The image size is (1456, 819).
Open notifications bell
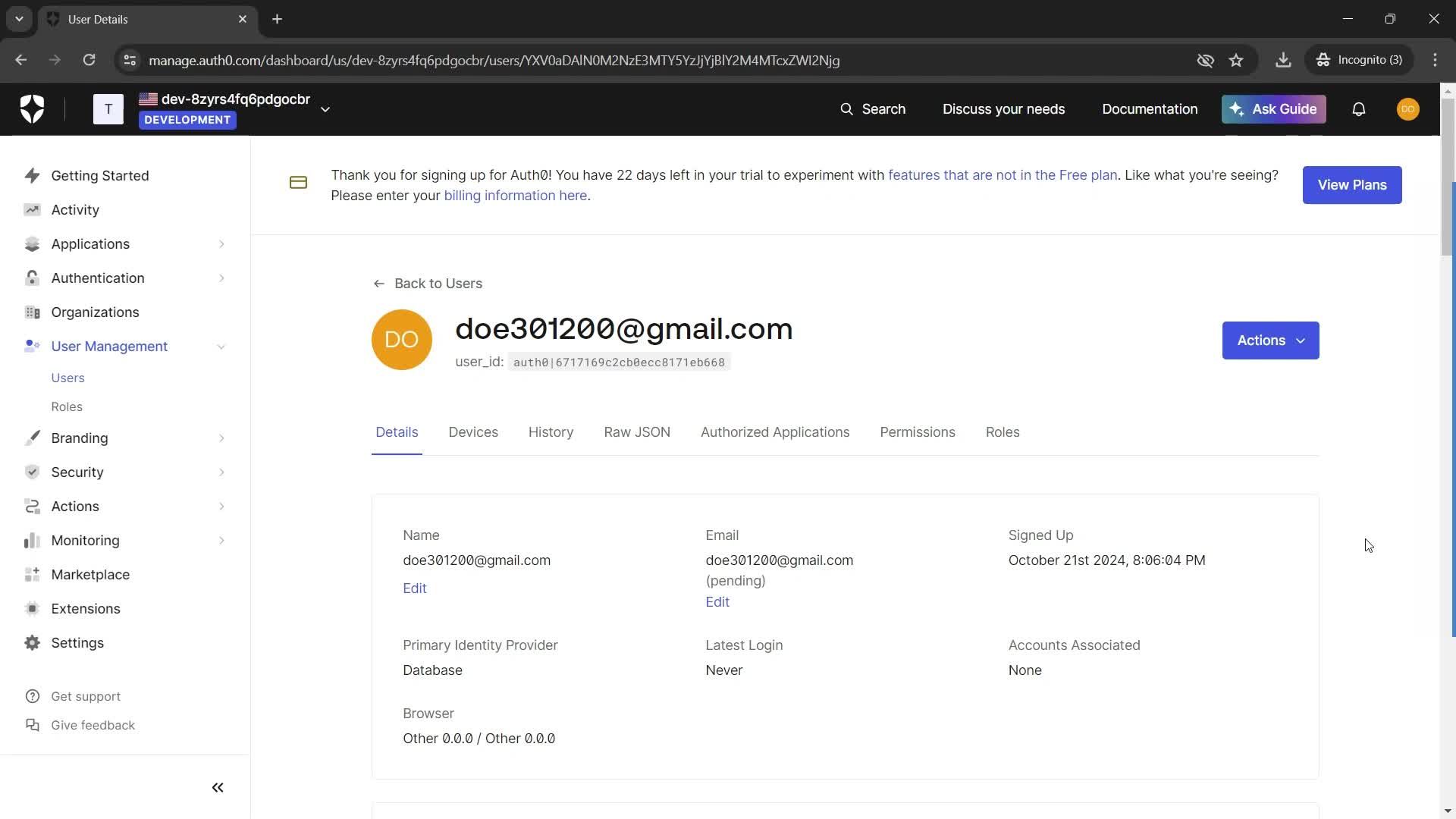pos(1359,109)
